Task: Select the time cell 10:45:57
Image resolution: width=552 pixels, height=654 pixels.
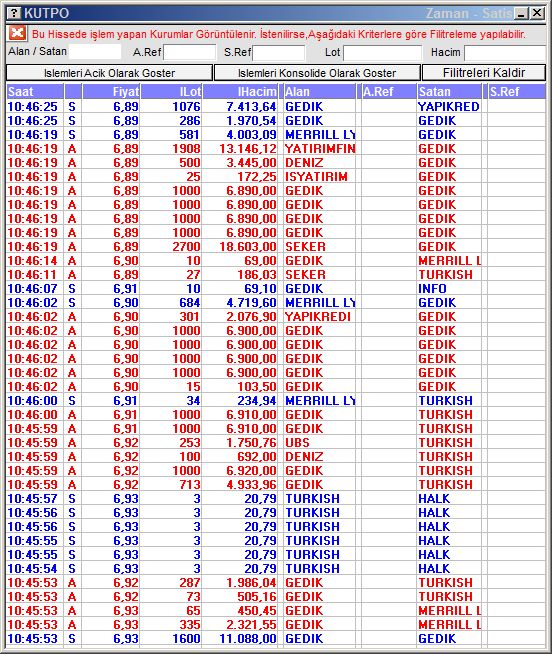Action: (x=35, y=498)
